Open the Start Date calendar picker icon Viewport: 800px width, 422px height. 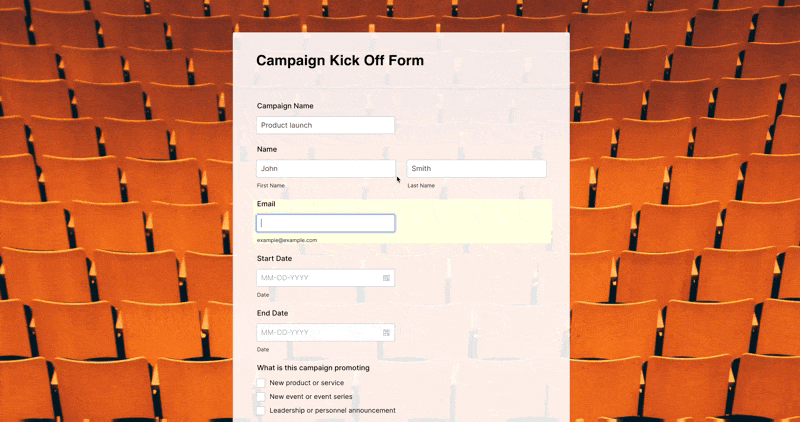386,278
